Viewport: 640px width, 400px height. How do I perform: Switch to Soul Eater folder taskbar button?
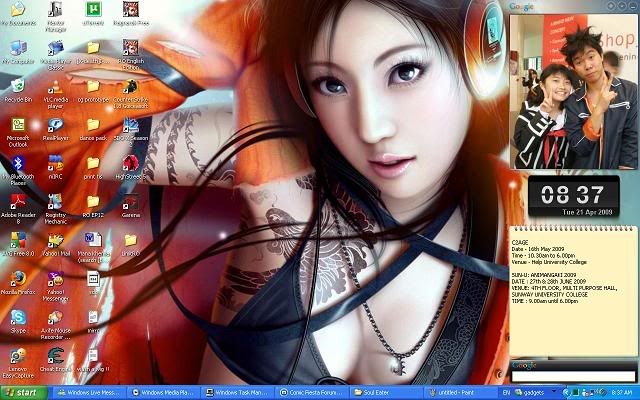385,393
